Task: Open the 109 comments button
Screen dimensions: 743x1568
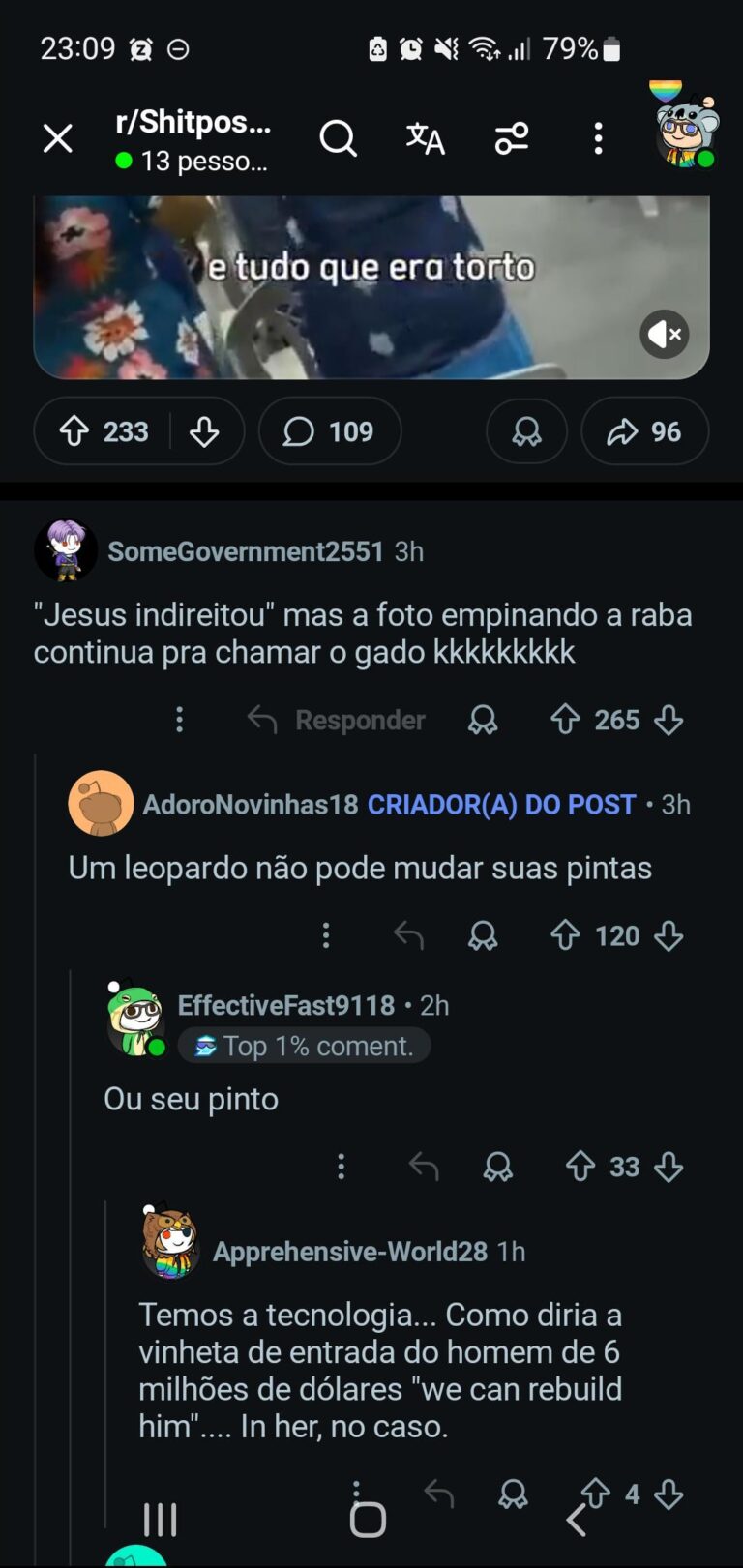Action: click(329, 431)
